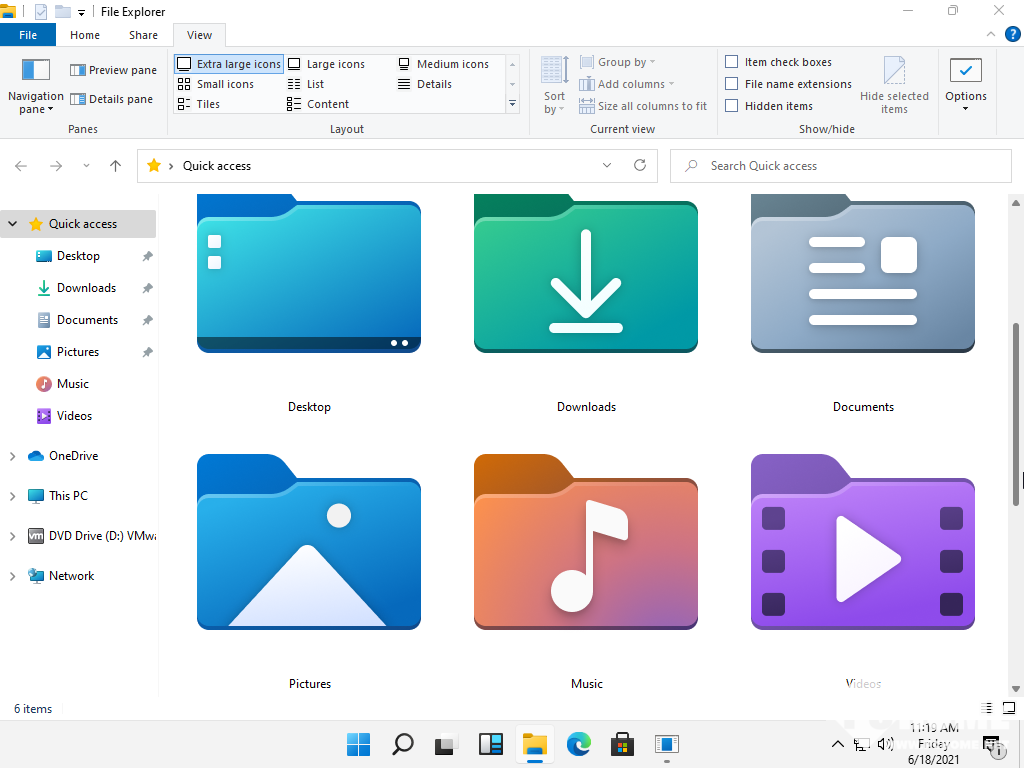Choose Content layout
This screenshot has width=1024, height=768.
click(x=318, y=104)
